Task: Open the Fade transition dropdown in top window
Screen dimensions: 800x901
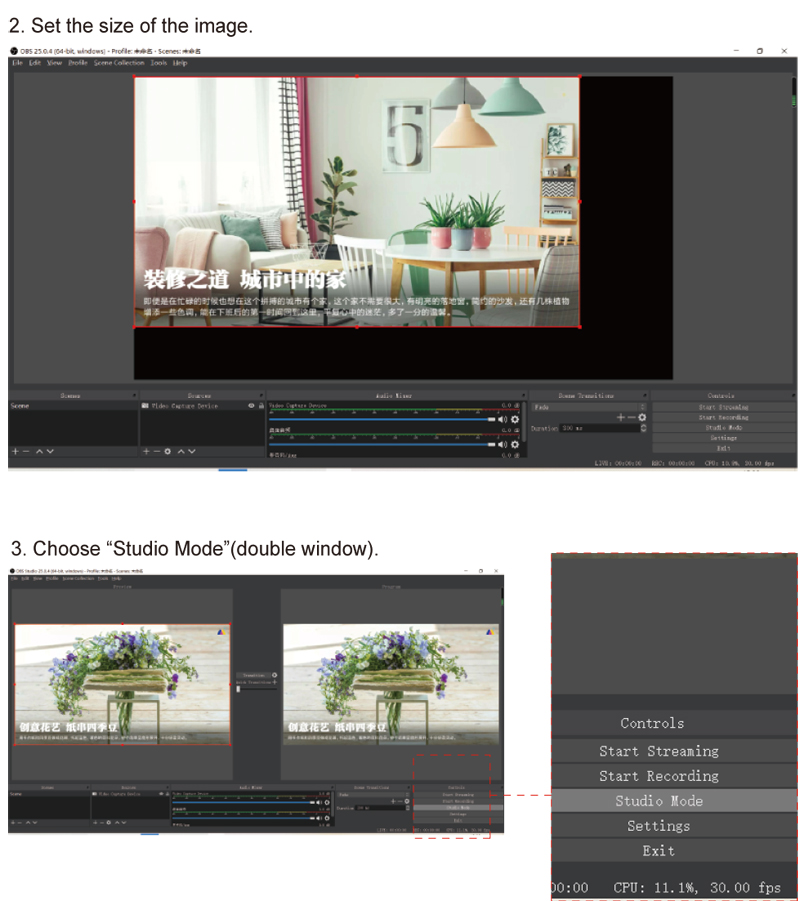Action: pos(589,407)
